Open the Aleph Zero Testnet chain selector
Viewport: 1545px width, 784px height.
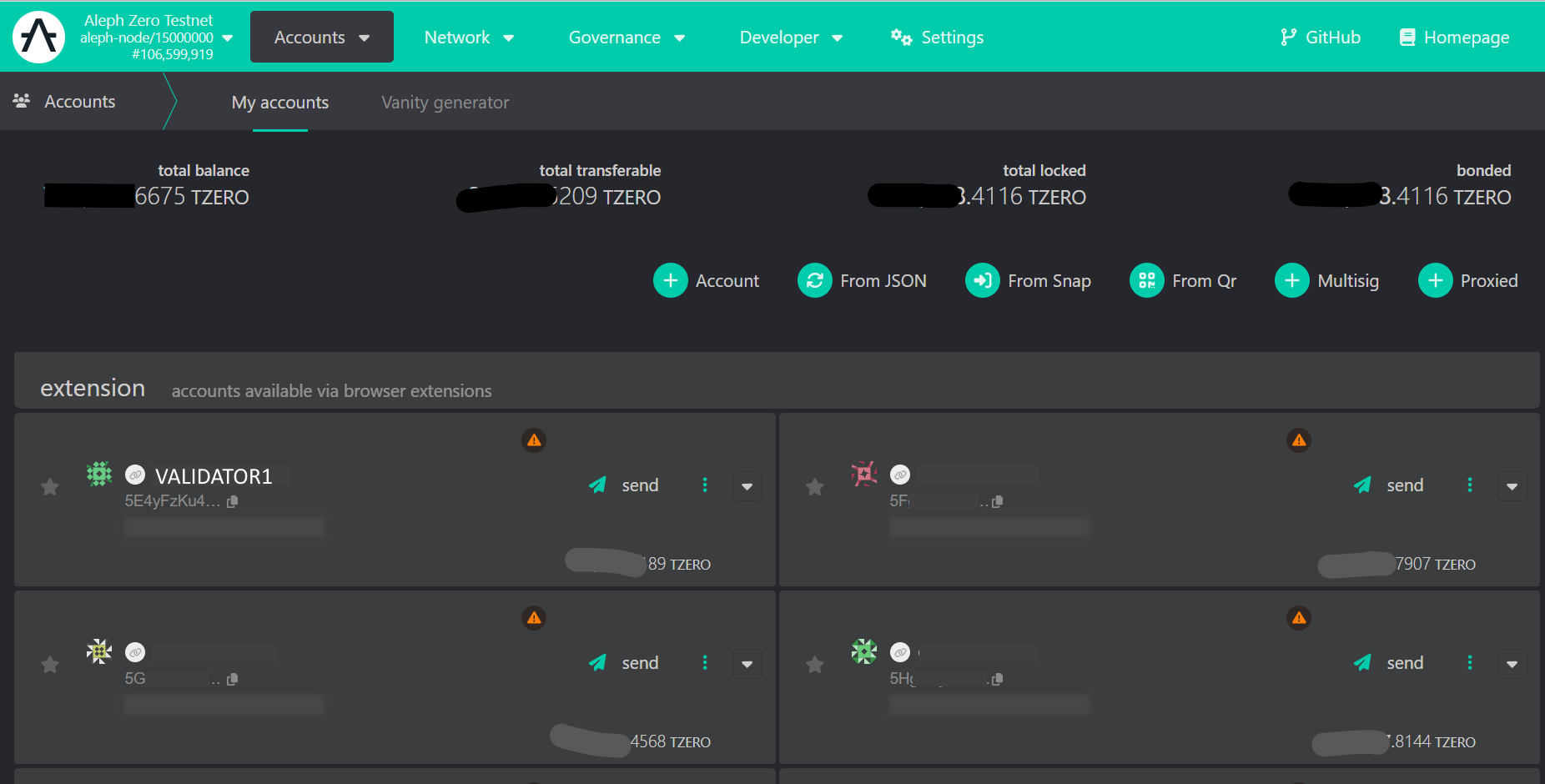tap(155, 38)
